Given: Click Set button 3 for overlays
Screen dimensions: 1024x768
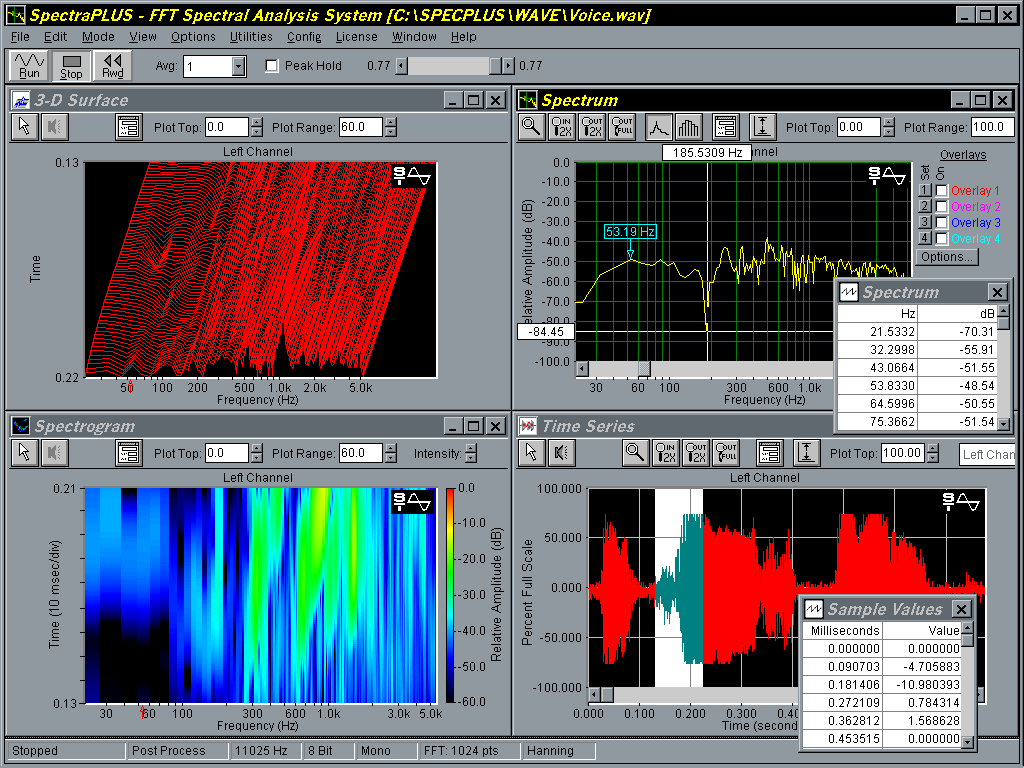Looking at the screenshot, I should (x=925, y=223).
